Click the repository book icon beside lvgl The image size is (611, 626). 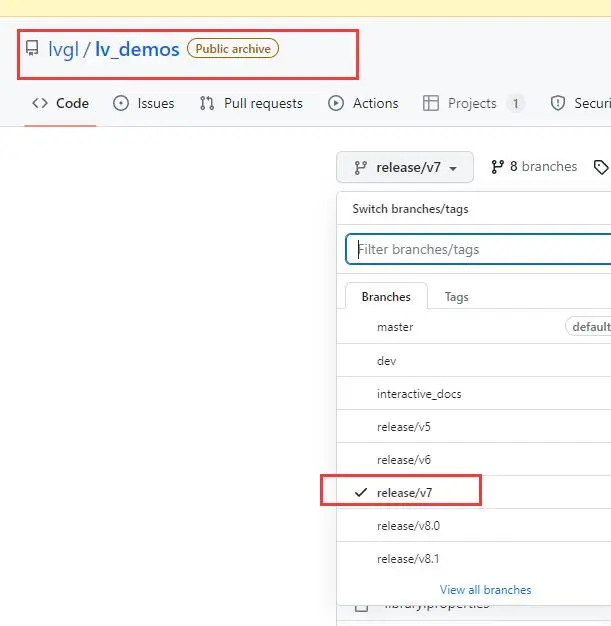32,48
